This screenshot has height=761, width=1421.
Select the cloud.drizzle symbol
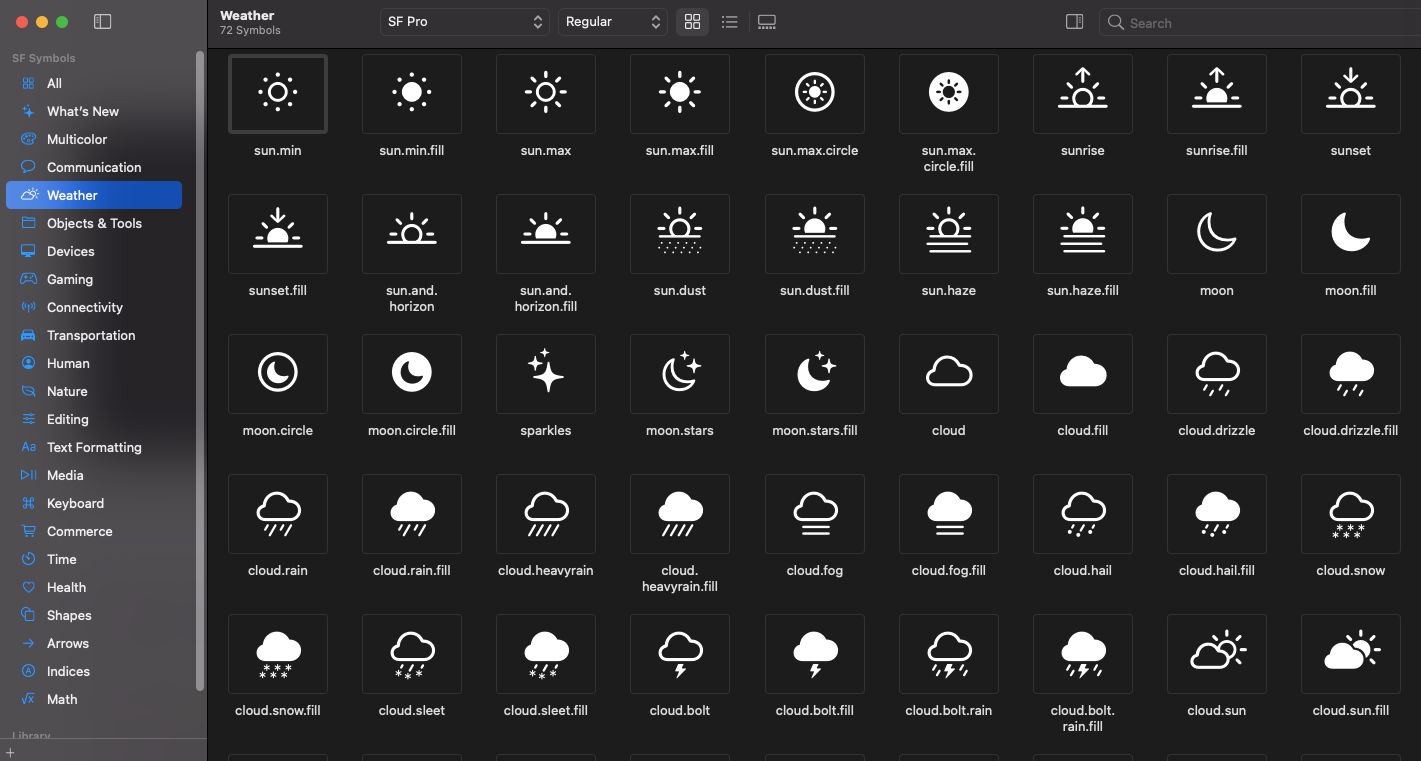pyautogui.click(x=1217, y=374)
